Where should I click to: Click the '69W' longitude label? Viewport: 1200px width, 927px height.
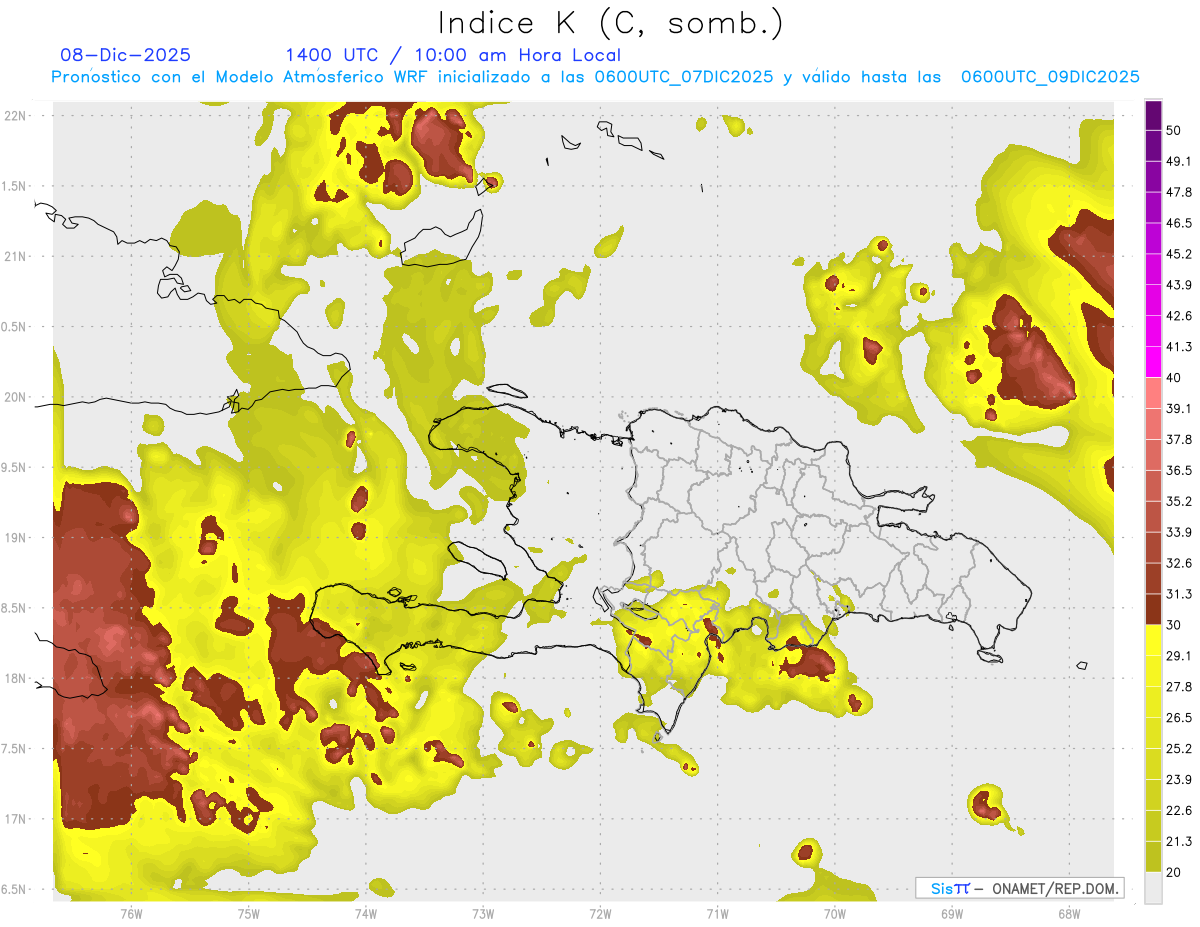click(x=952, y=914)
